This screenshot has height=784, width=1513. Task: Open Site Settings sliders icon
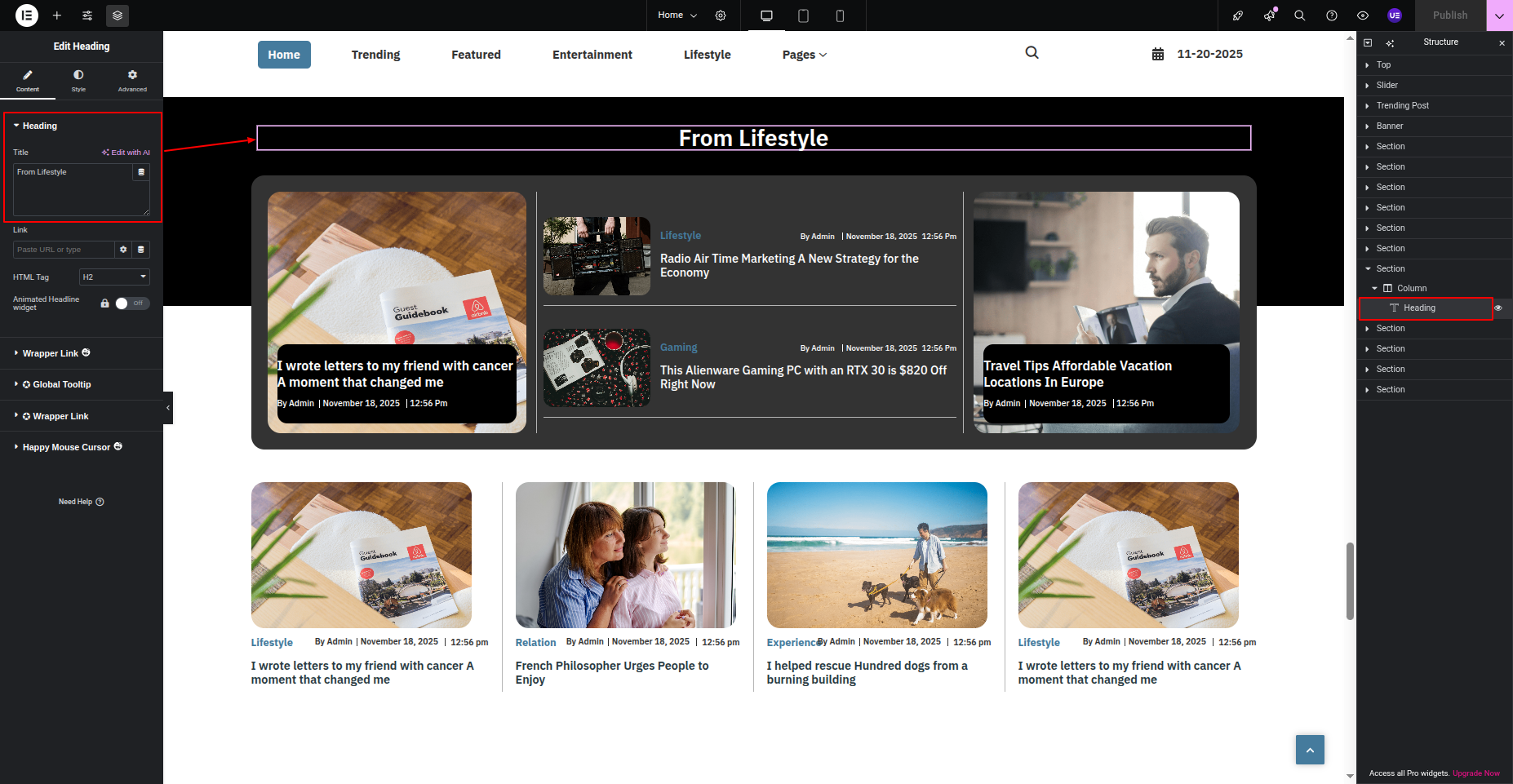87,16
